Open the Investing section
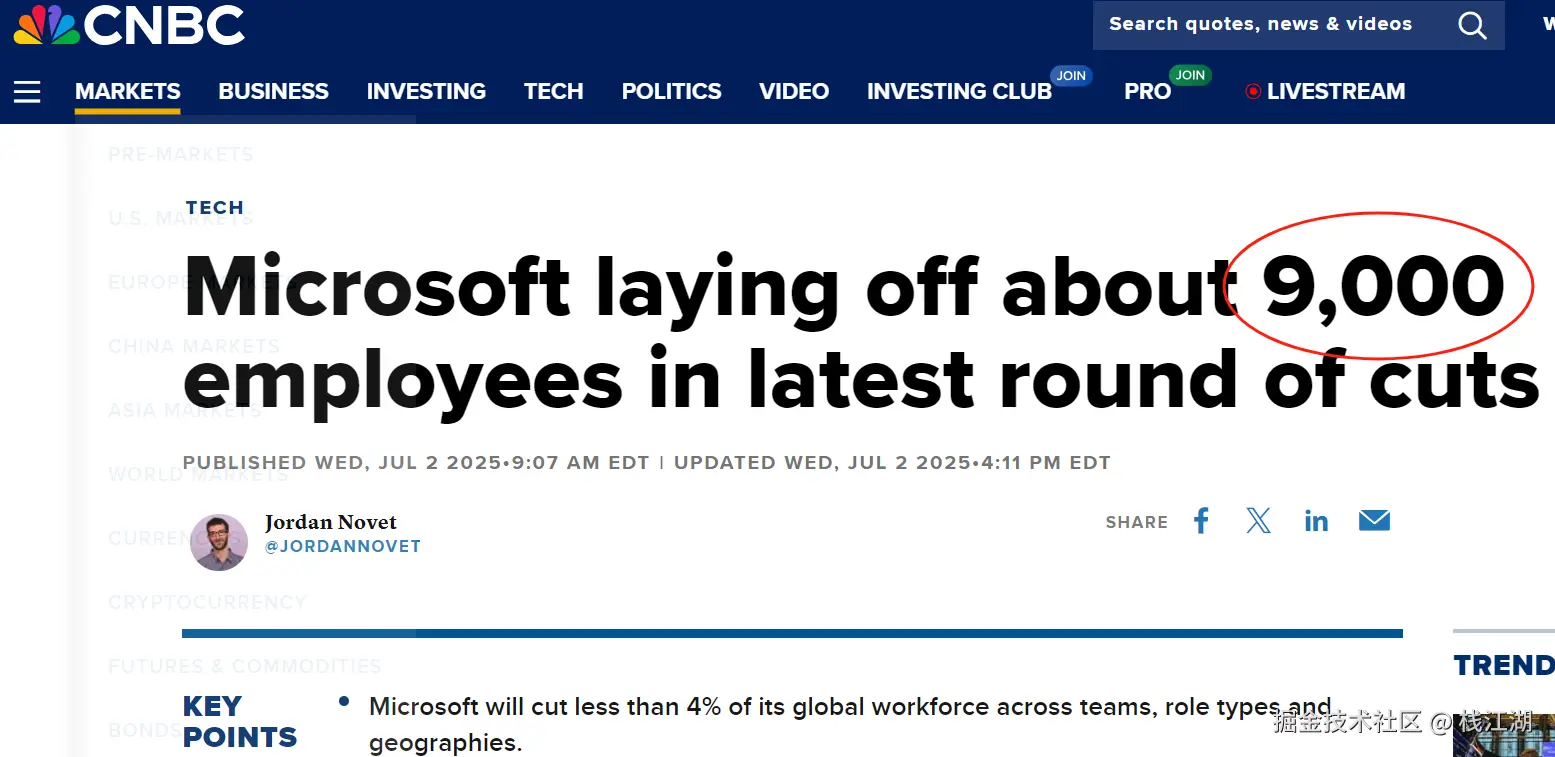Screen dimensions: 1555x757 [x=426, y=92]
